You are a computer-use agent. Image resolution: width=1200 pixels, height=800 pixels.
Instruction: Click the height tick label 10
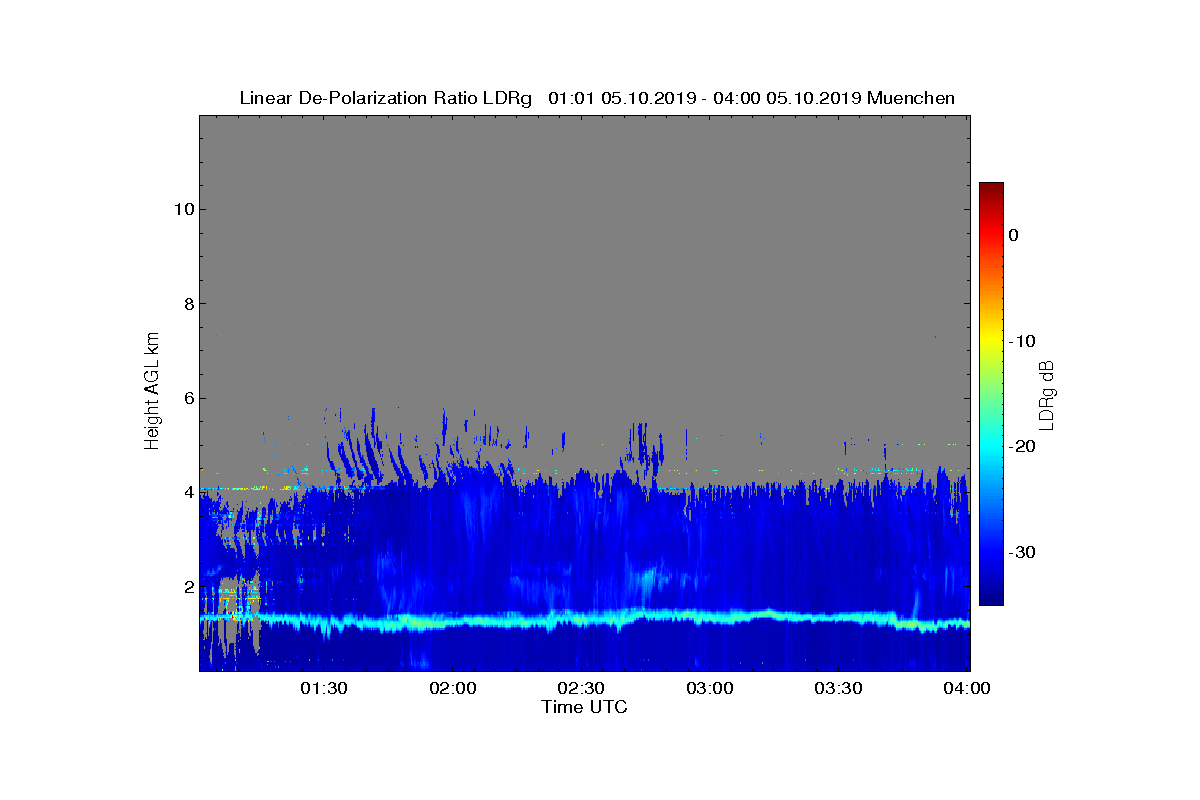[183, 209]
